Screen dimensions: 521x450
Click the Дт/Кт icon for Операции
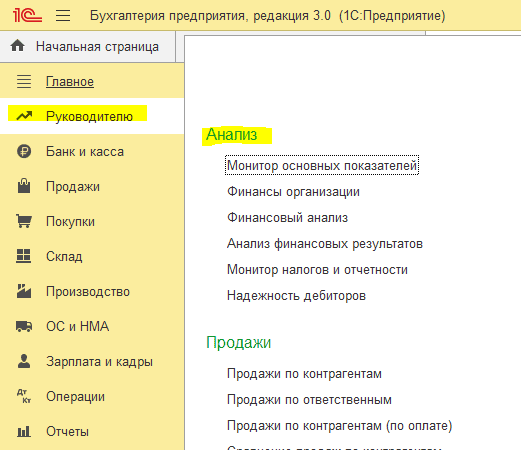pyautogui.click(x=24, y=396)
